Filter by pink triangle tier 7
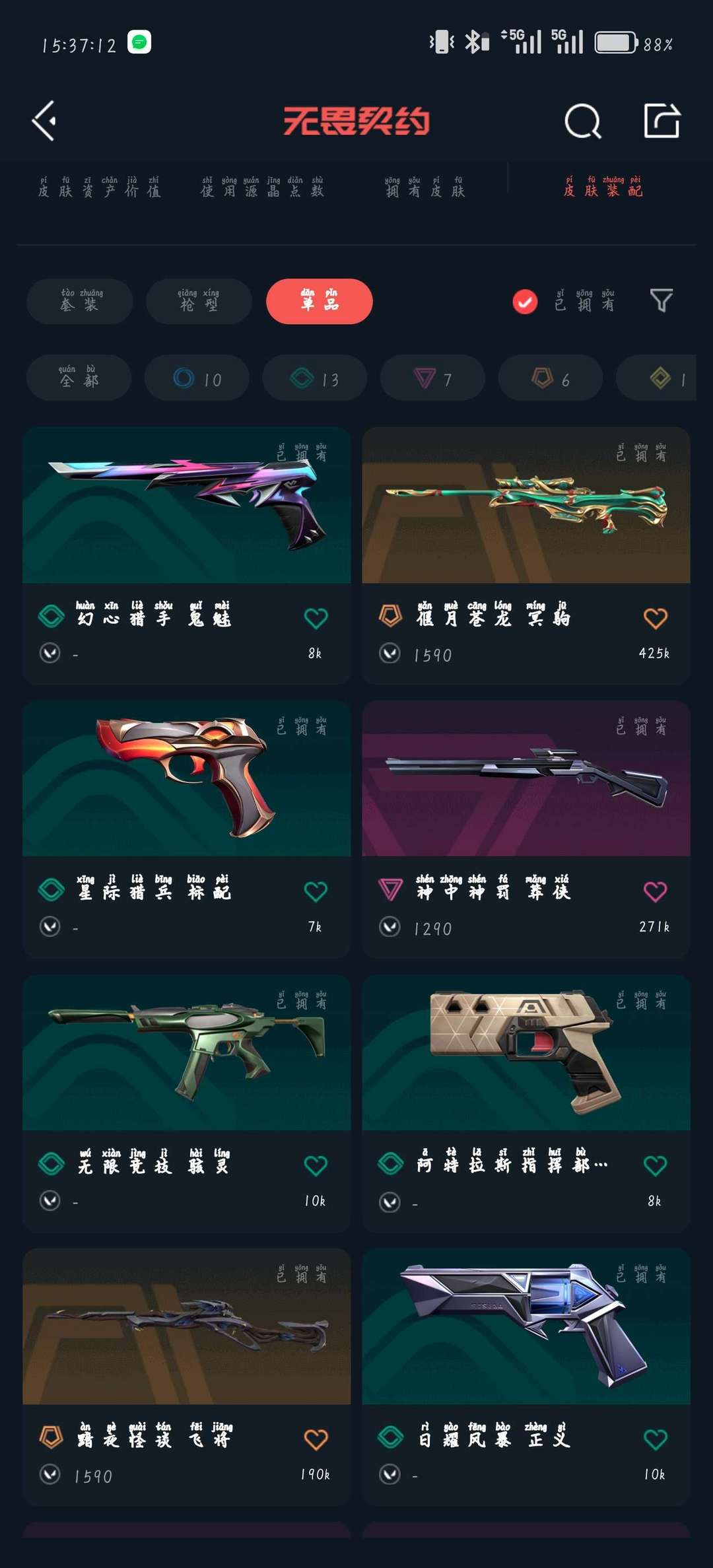The width and height of the screenshot is (713, 1568). [x=432, y=378]
